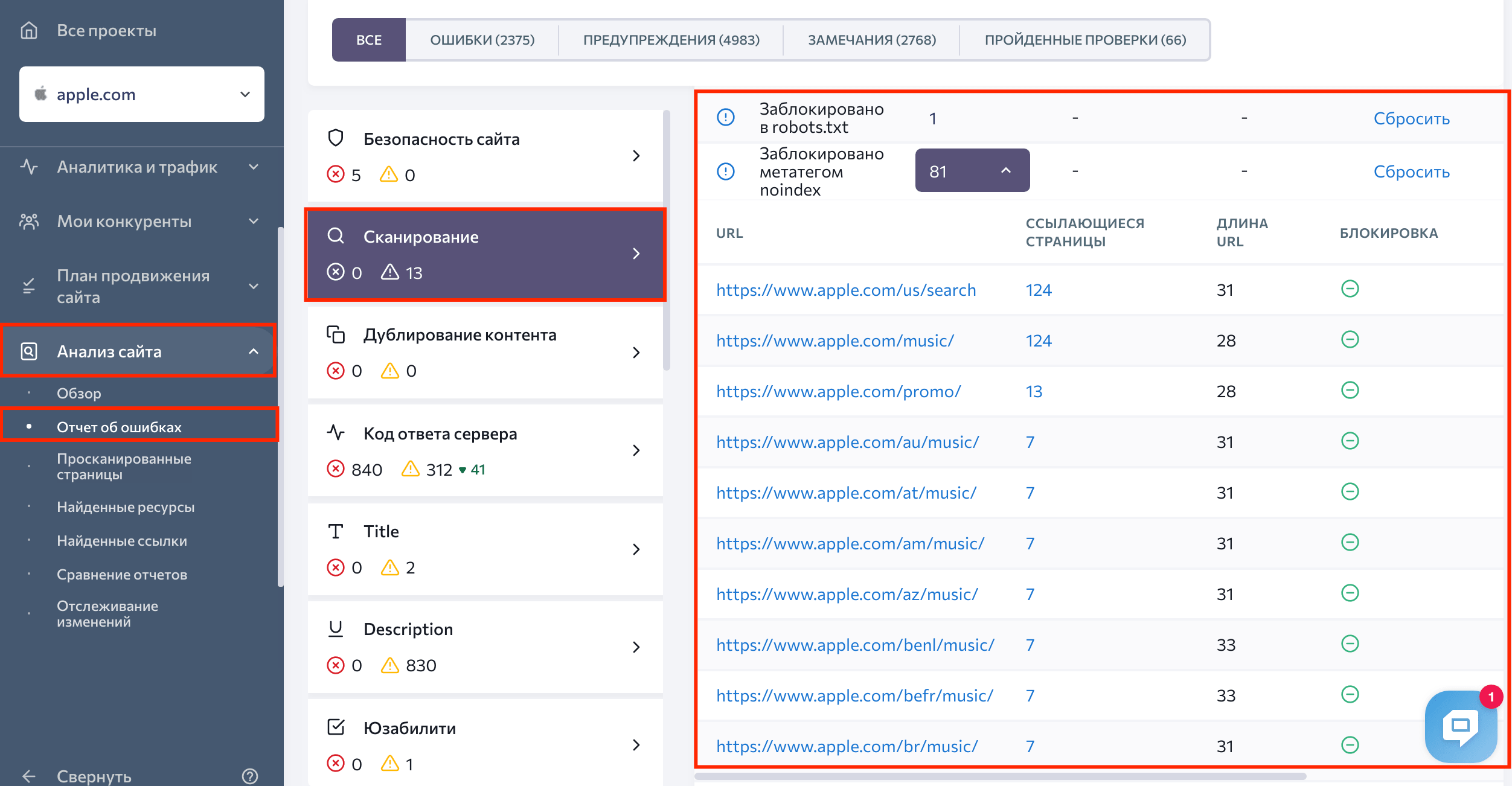The width and height of the screenshot is (1512, 786).
Task: Open Найденные ссылки in sidebar
Action: click(x=122, y=541)
